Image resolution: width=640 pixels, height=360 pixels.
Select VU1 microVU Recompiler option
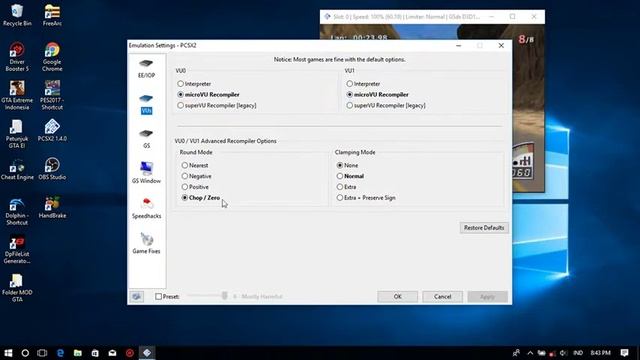click(x=378, y=94)
